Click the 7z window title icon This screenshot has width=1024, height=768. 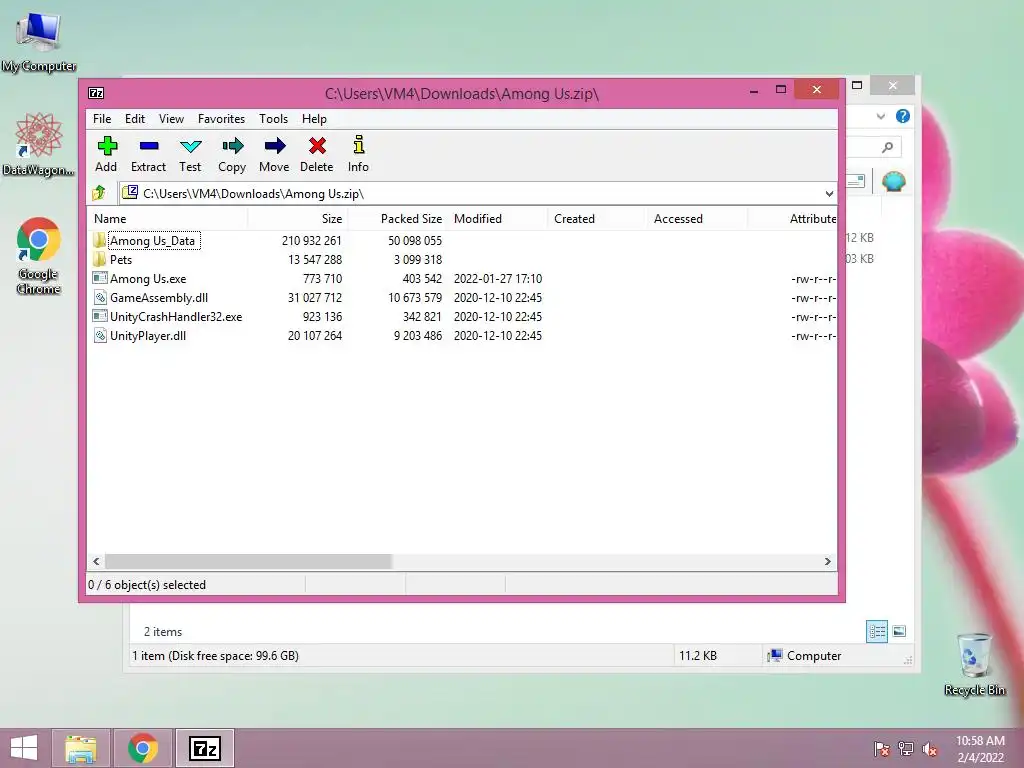[x=96, y=93]
